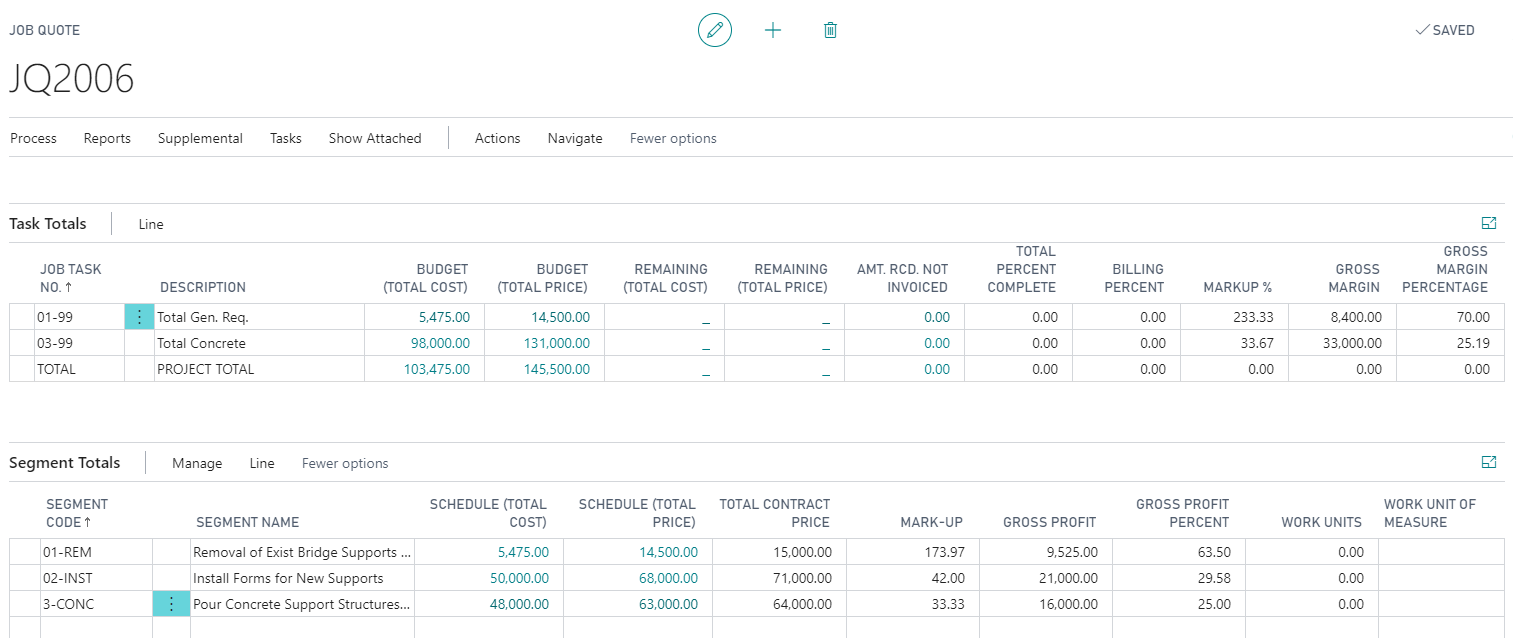The height and width of the screenshot is (638, 1513).
Task: Collapse Fewer options in Segment Totals
Action: [x=344, y=463]
